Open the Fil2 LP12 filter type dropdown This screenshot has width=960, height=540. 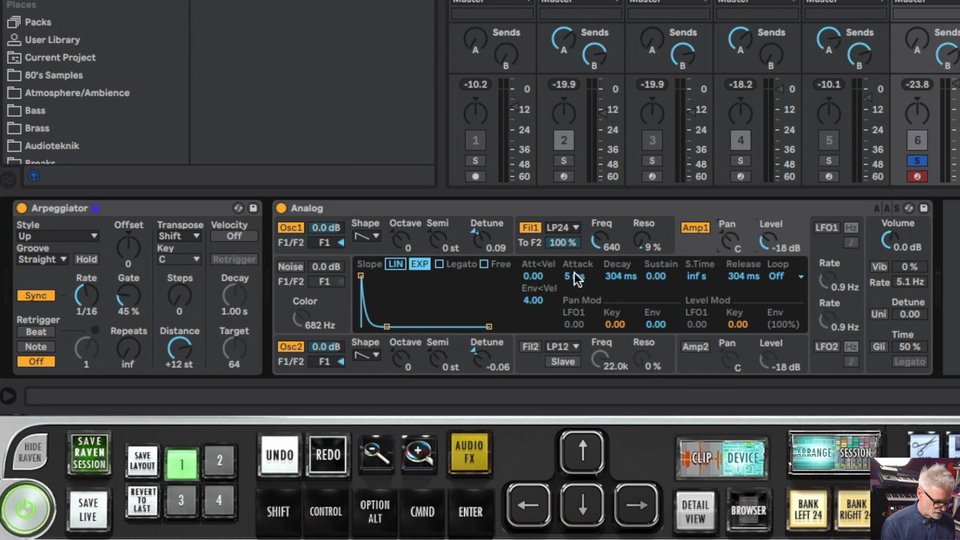(x=563, y=347)
